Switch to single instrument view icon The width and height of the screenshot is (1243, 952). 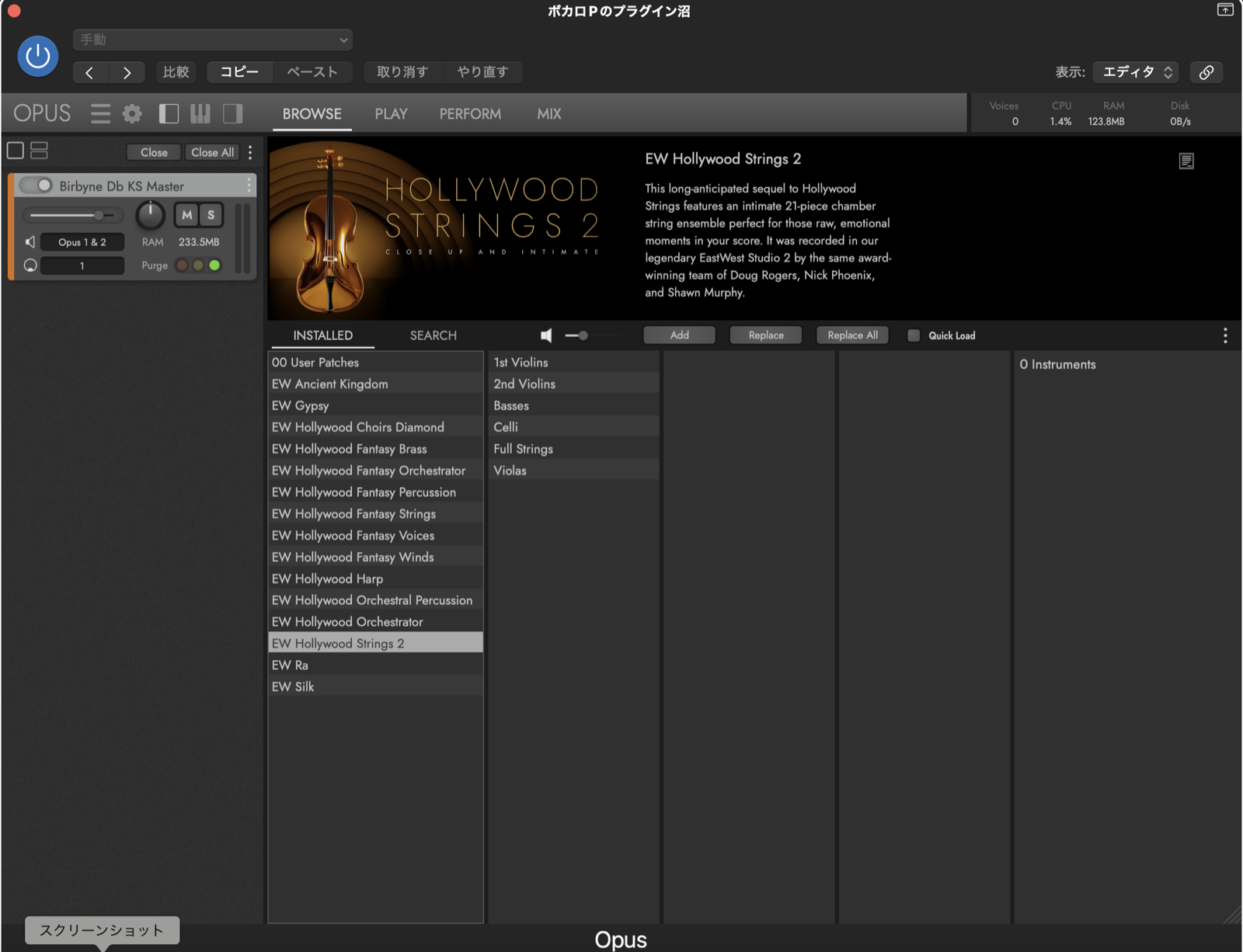pos(16,151)
